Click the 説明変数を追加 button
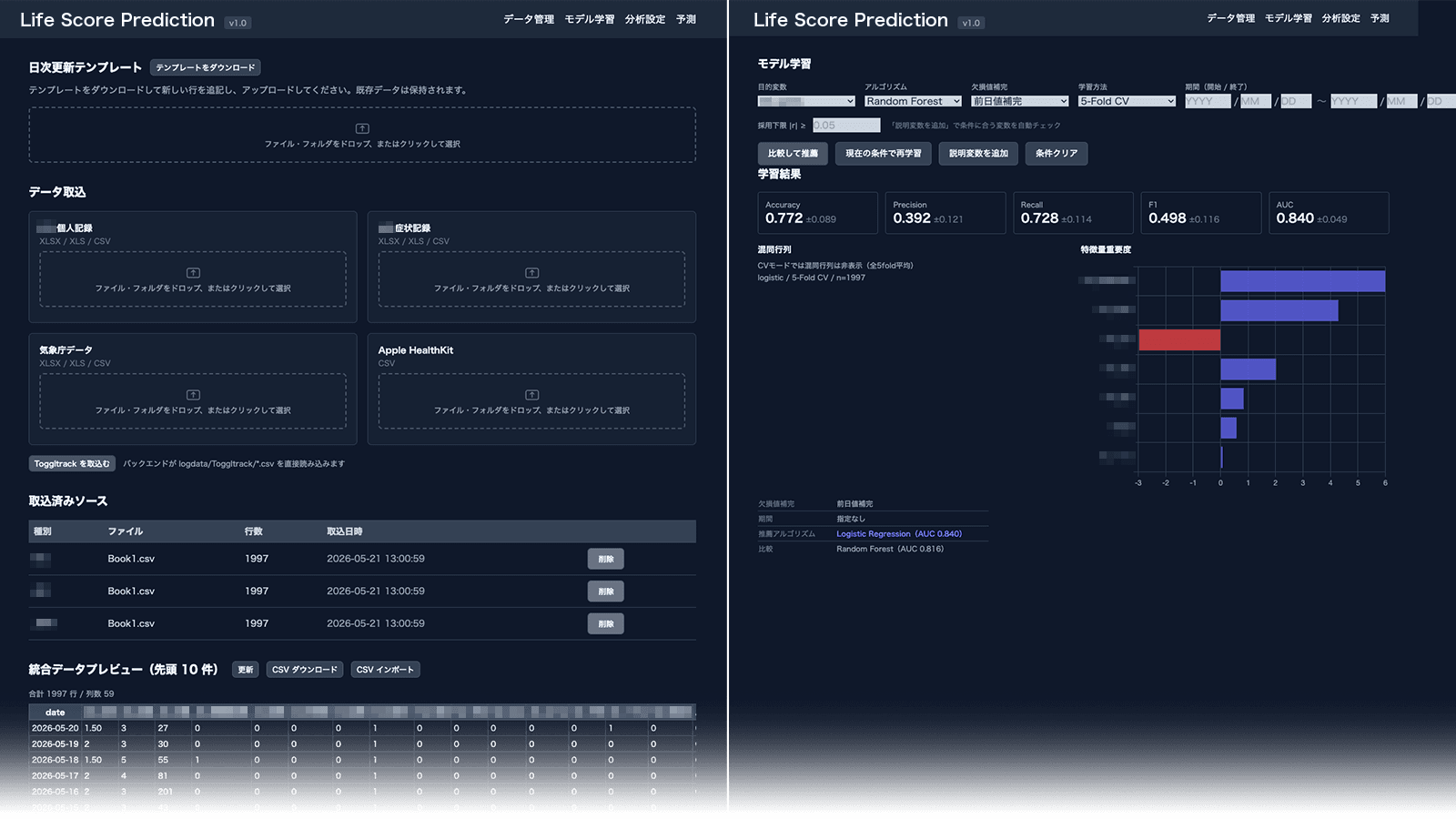The image size is (1456, 819). click(x=978, y=154)
